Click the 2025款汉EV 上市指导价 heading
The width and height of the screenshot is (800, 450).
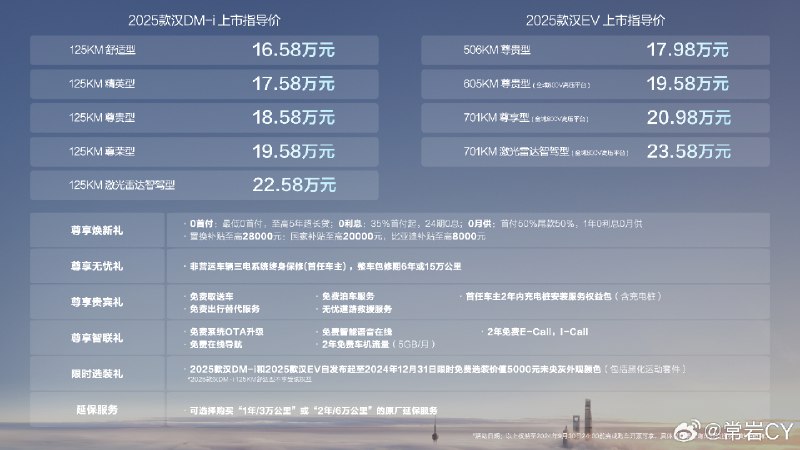click(595, 20)
